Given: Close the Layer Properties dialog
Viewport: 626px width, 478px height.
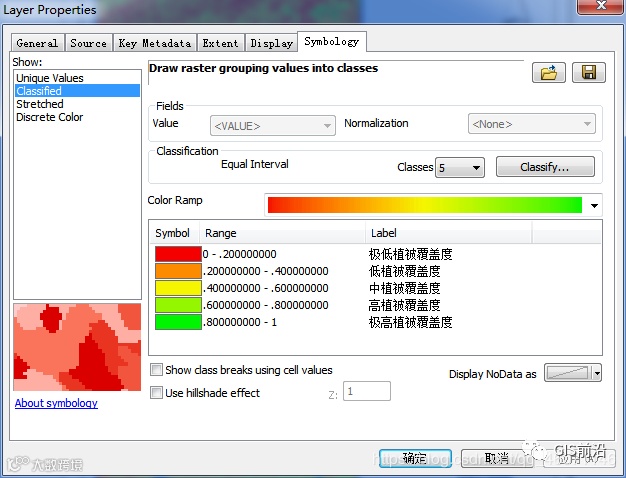Looking at the screenshot, I should tap(601, 6).
